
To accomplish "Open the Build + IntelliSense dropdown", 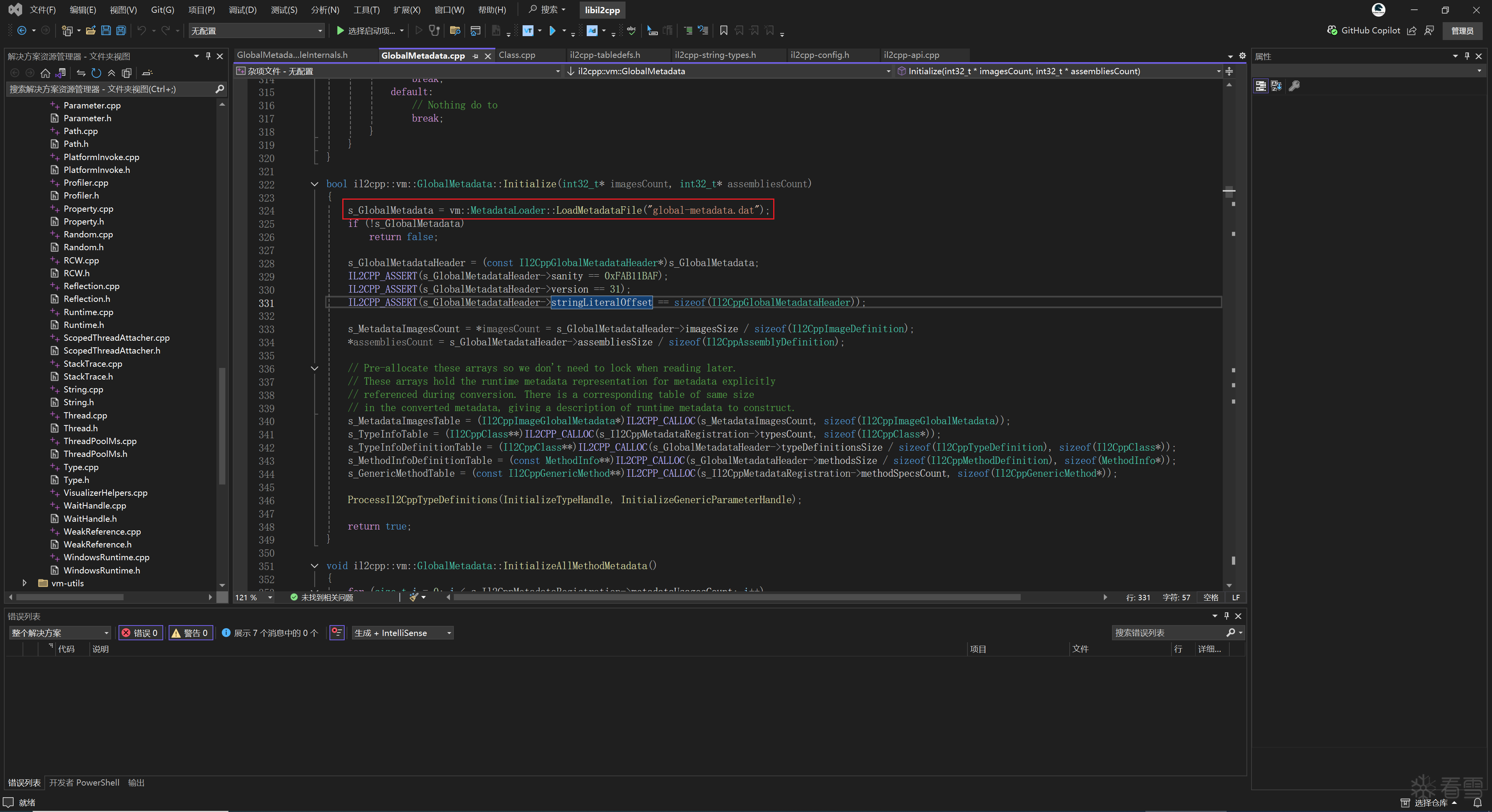I will pos(403,633).
